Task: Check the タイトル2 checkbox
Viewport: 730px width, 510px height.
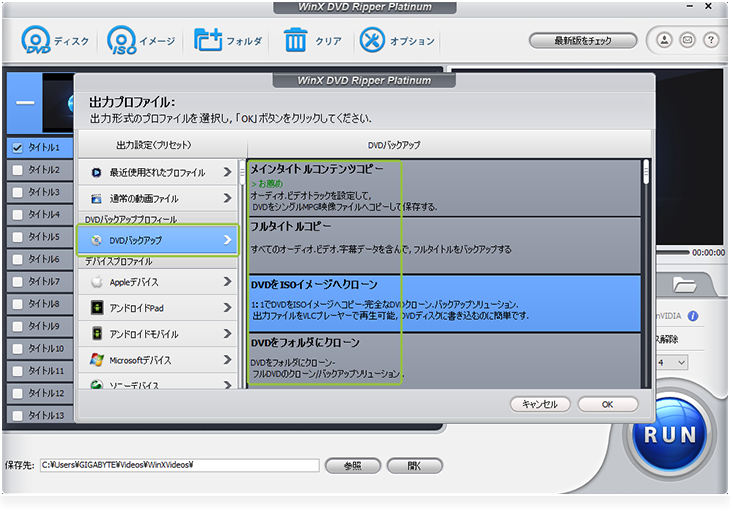Action: 18,170
